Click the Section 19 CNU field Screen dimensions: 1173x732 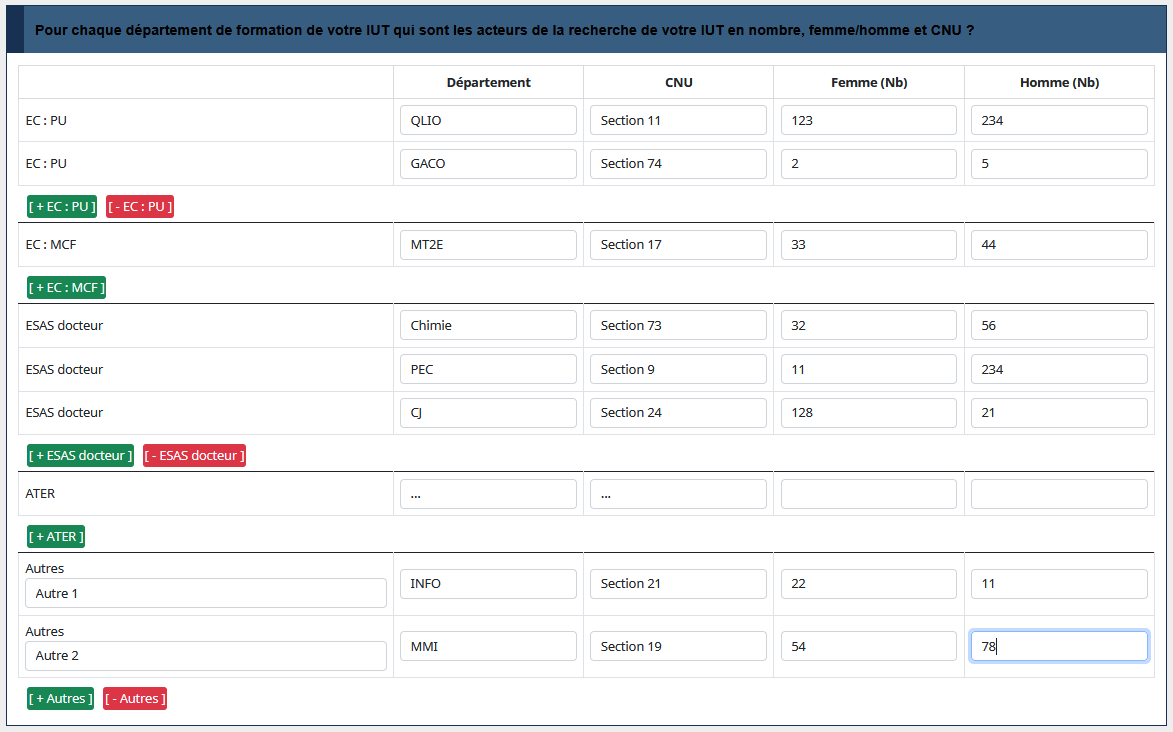tap(678, 647)
